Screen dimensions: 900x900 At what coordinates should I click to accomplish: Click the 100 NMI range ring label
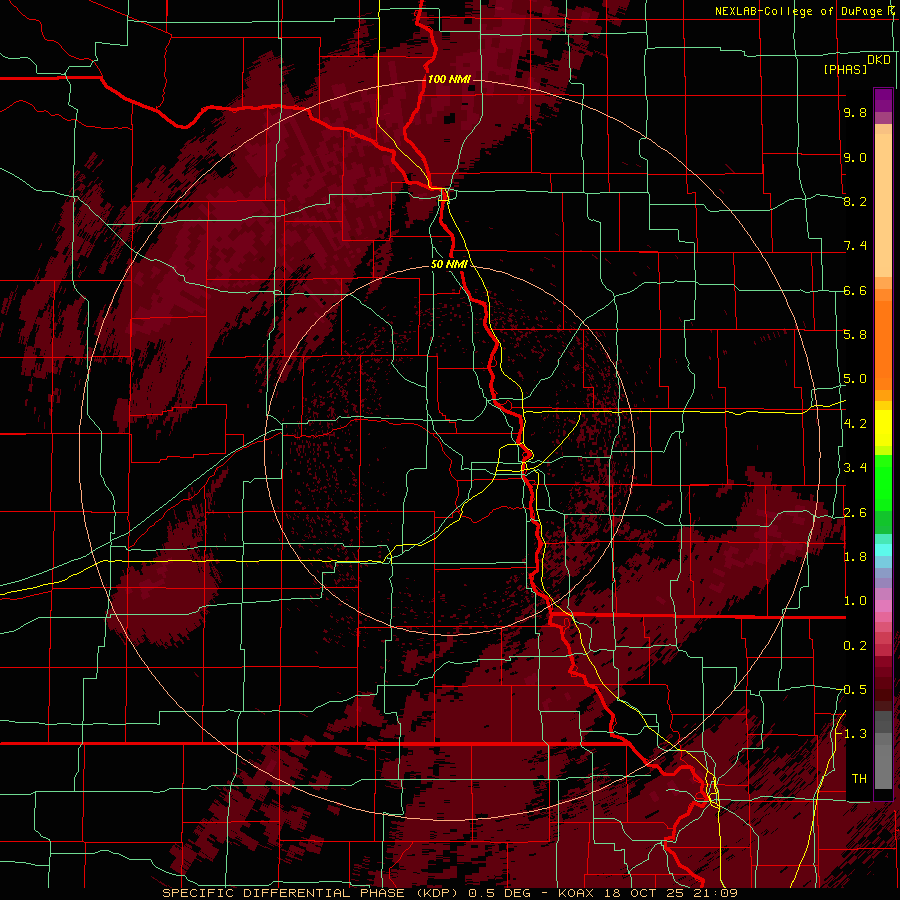click(449, 79)
